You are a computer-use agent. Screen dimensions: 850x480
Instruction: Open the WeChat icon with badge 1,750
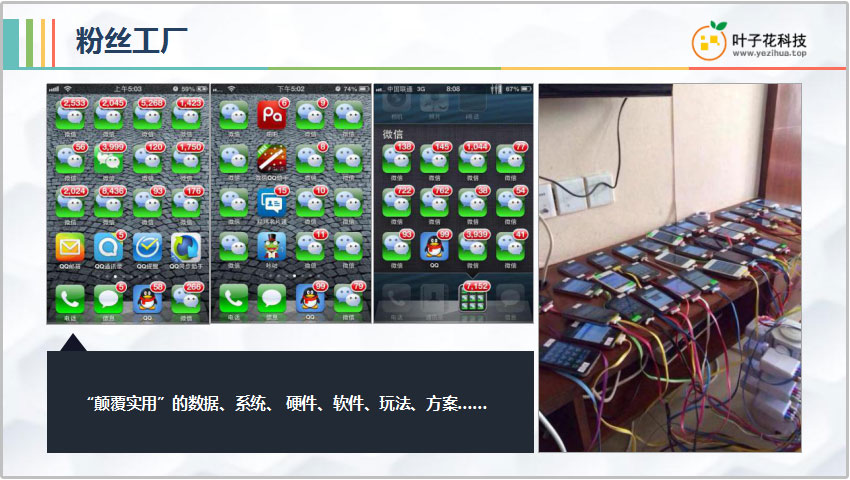click(186, 159)
